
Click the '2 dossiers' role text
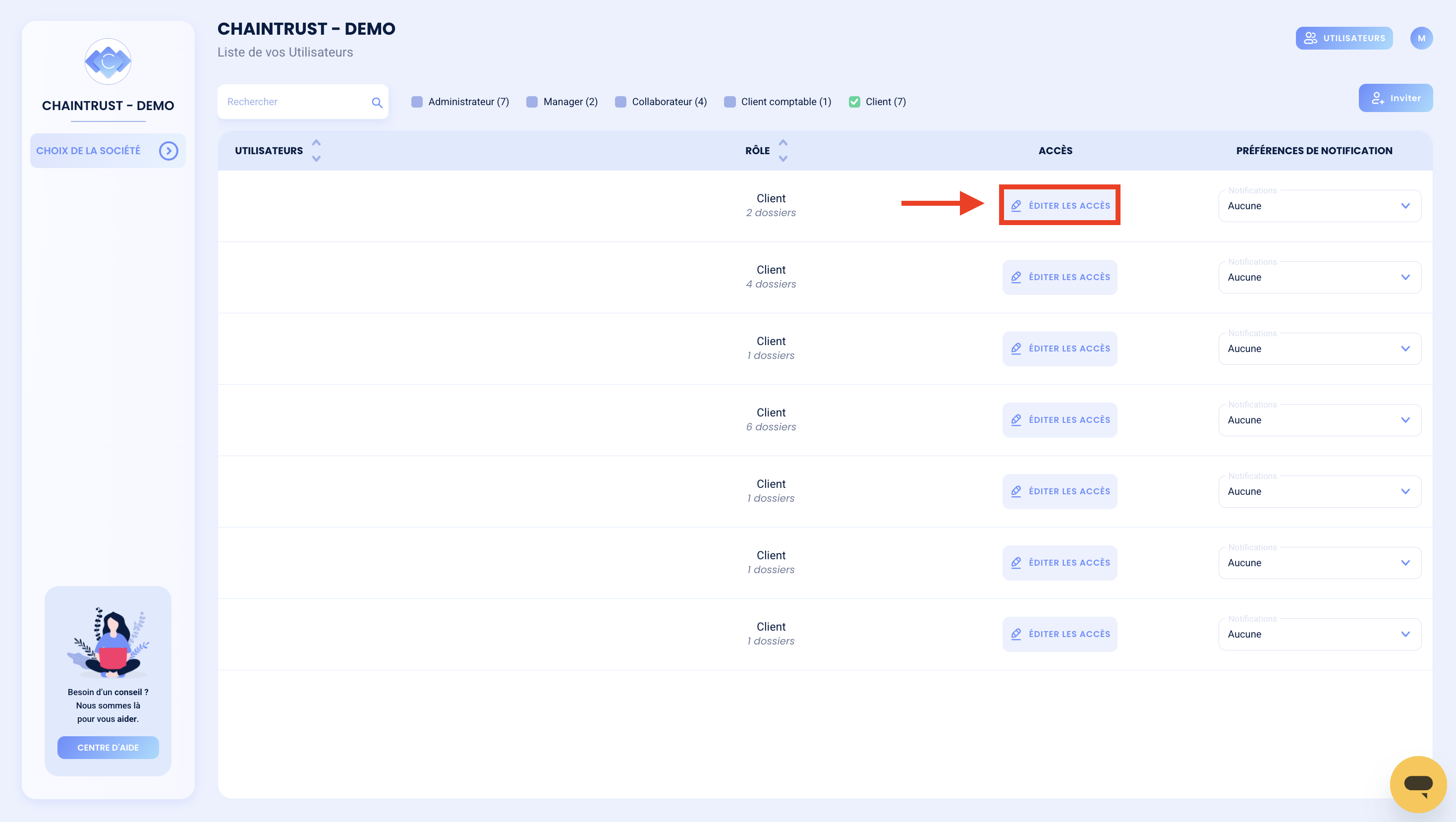click(x=771, y=213)
